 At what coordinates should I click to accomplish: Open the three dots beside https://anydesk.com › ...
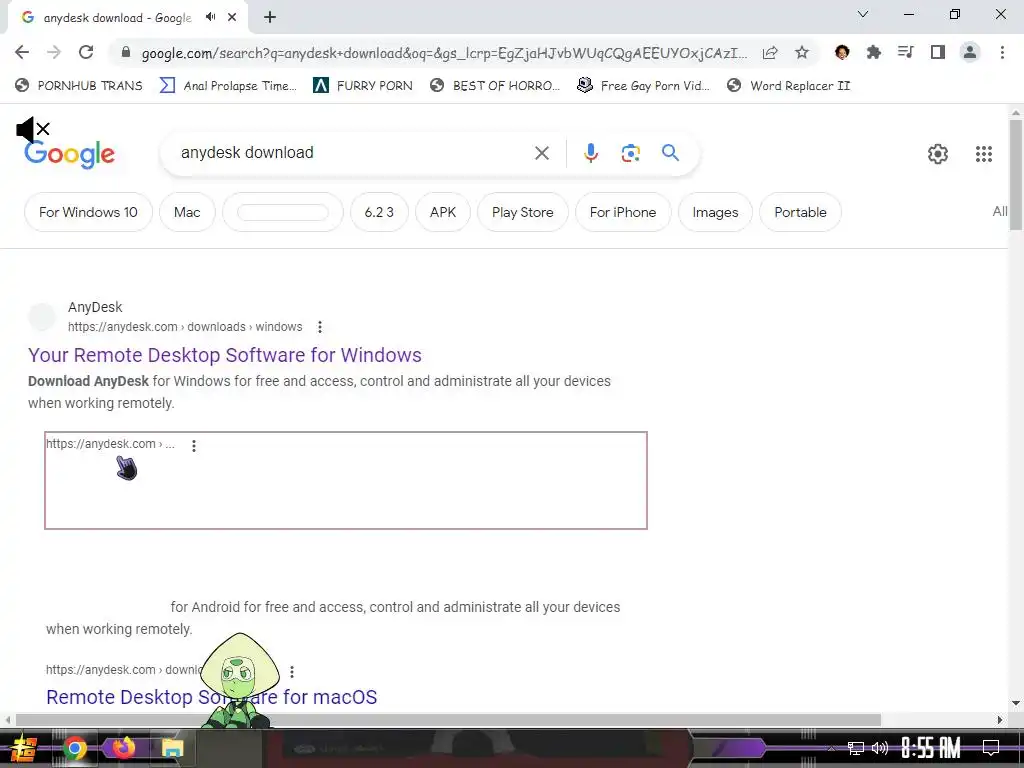tap(193, 445)
